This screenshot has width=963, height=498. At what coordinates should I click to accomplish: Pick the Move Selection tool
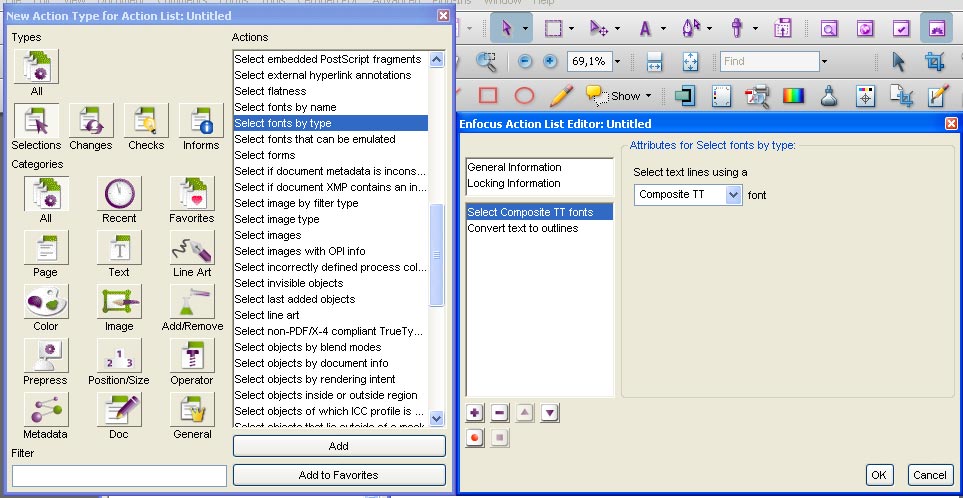tap(598, 28)
